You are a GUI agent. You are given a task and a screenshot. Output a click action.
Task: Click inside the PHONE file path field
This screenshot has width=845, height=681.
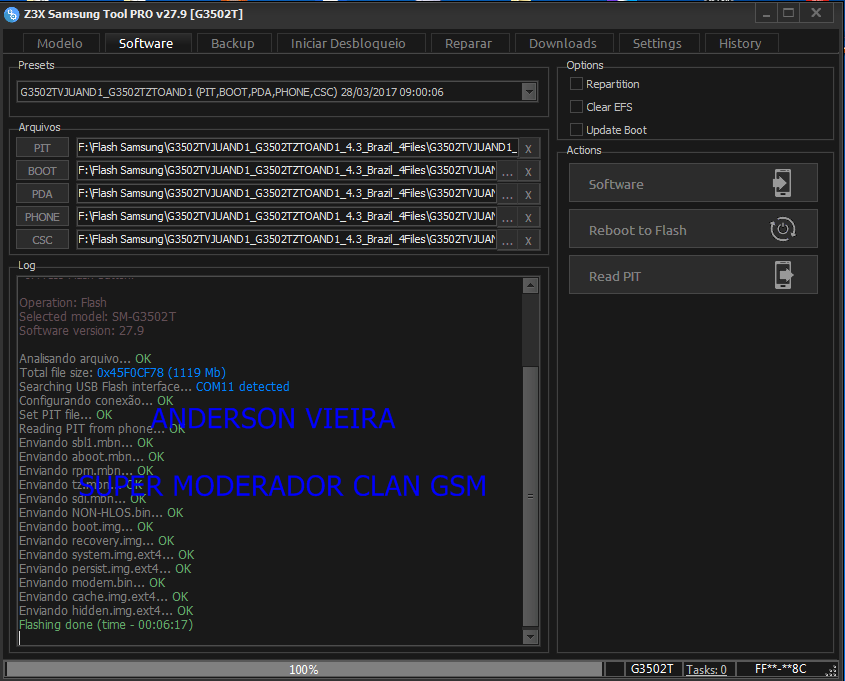(x=287, y=217)
